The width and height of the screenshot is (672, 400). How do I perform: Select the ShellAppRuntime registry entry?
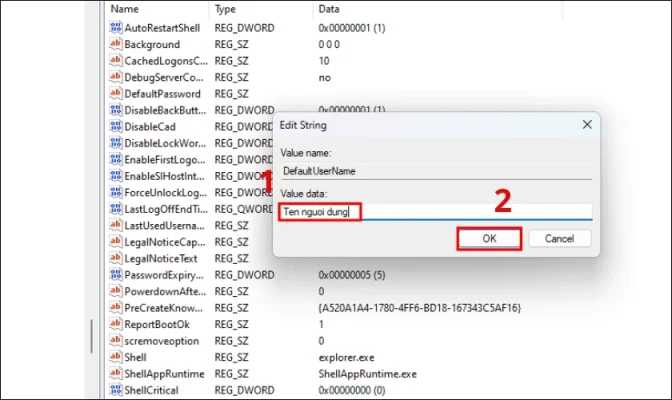(164, 373)
